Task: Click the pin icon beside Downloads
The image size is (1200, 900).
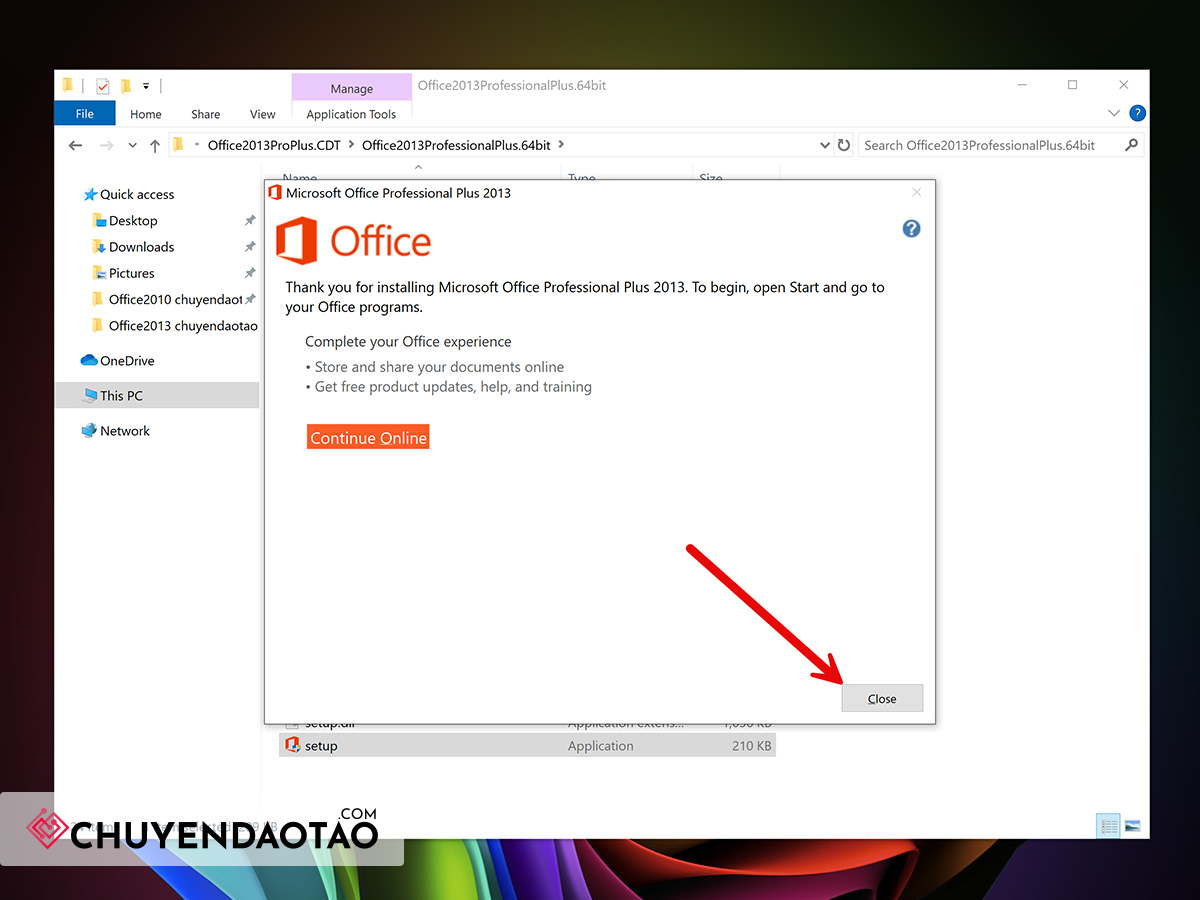Action: (250, 247)
